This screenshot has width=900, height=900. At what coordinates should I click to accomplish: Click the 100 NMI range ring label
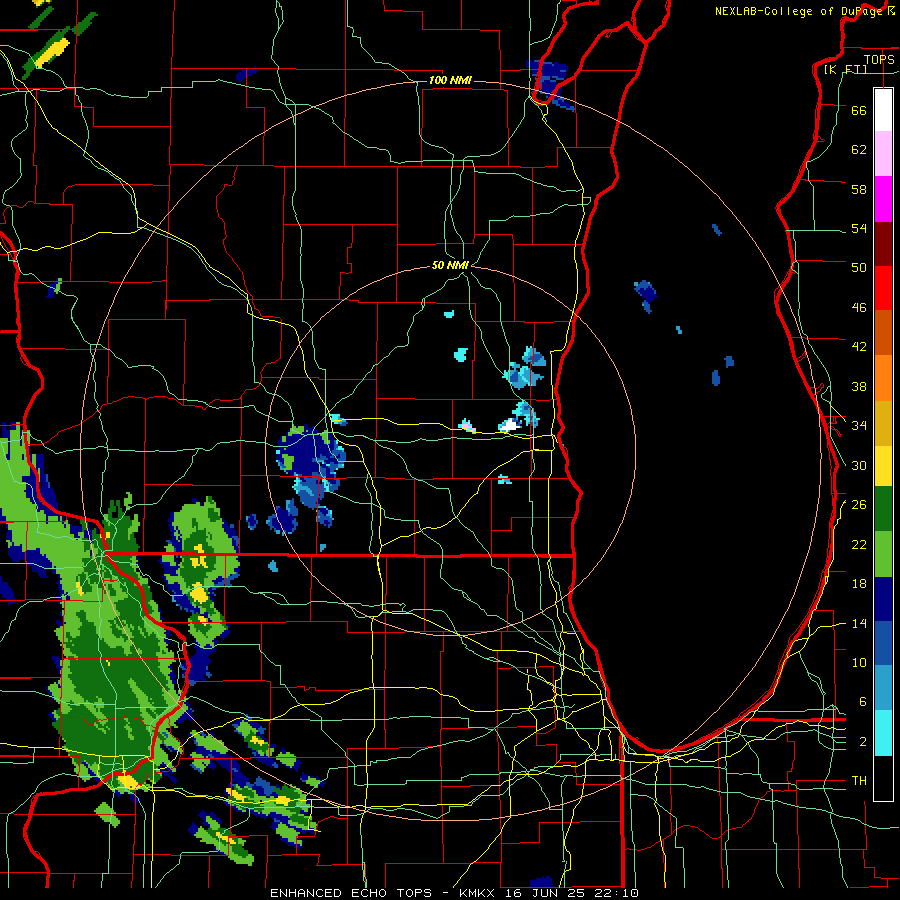point(450,80)
